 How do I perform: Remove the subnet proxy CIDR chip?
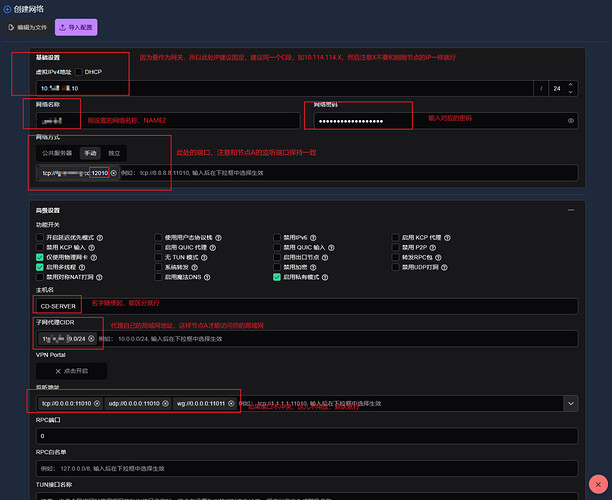point(91,338)
